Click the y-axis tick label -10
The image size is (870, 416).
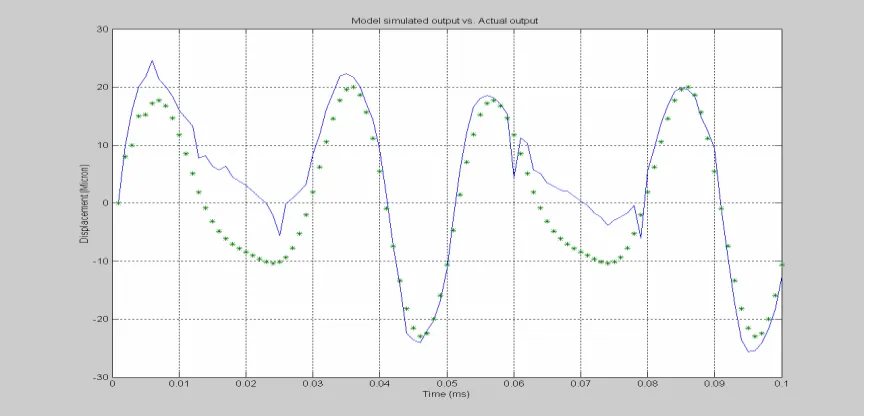point(100,261)
